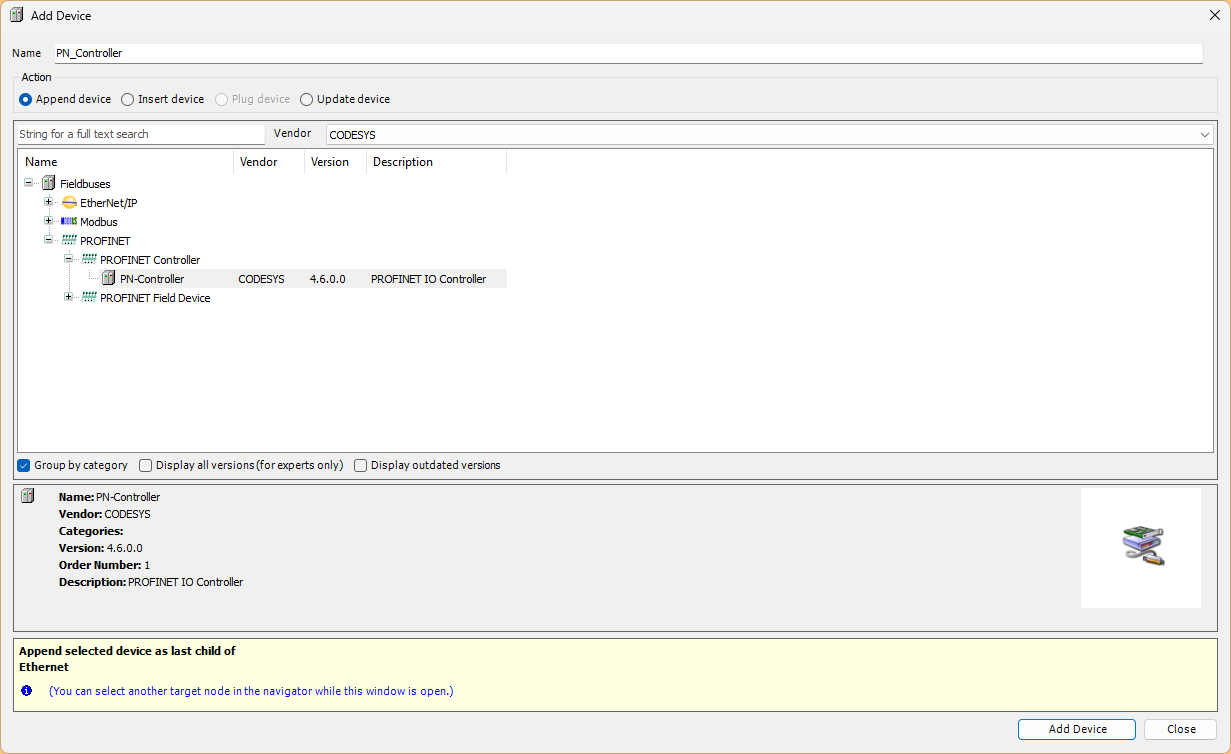The width and height of the screenshot is (1231, 754).
Task: Click the Add Device button
Action: click(1077, 729)
